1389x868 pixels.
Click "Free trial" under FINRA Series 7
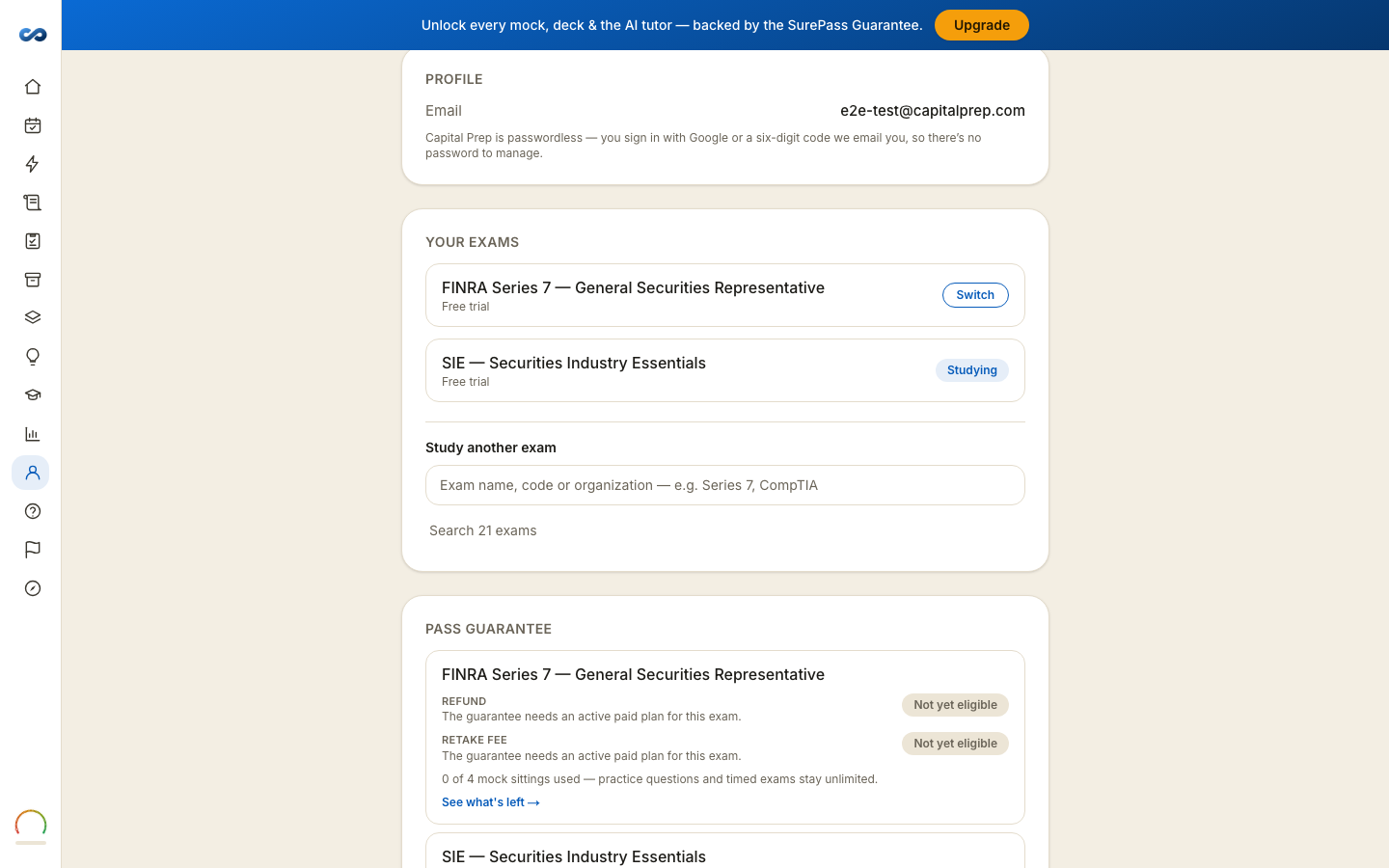pyautogui.click(x=466, y=307)
